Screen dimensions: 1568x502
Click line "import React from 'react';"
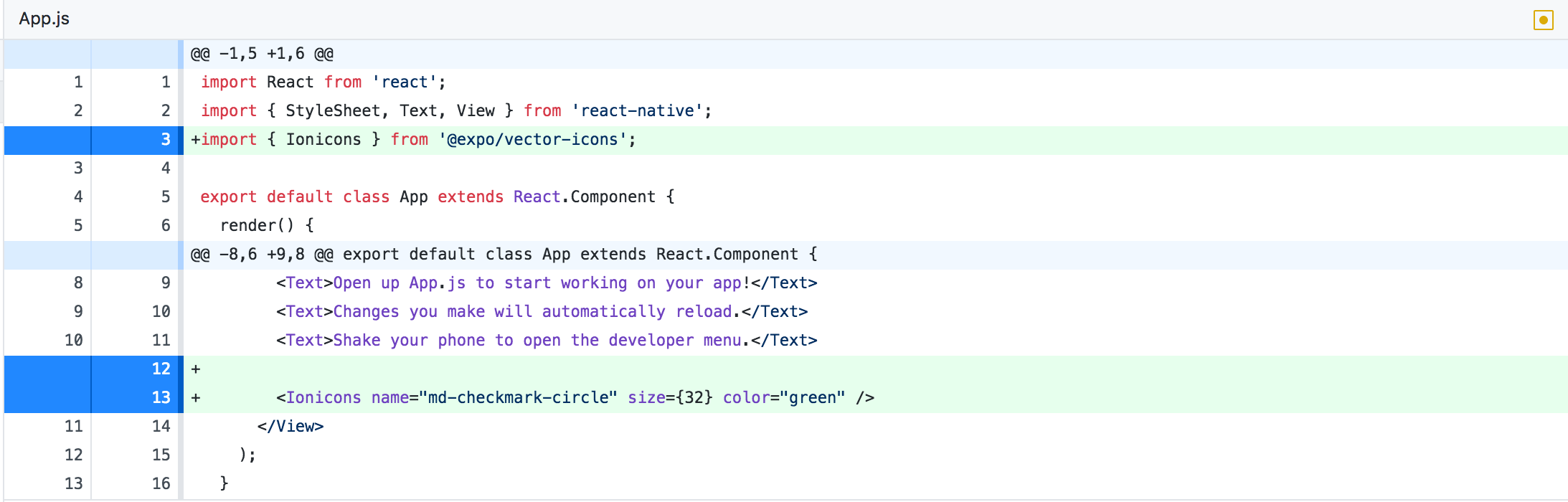[x=323, y=82]
